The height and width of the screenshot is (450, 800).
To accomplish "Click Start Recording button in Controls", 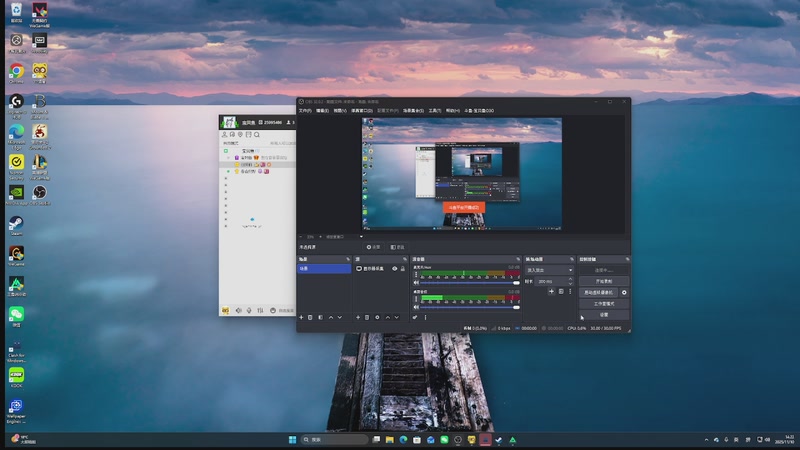I will 604,281.
